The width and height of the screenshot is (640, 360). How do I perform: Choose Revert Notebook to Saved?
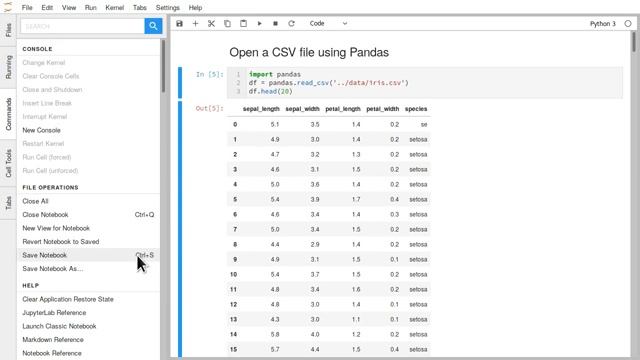coord(88,242)
